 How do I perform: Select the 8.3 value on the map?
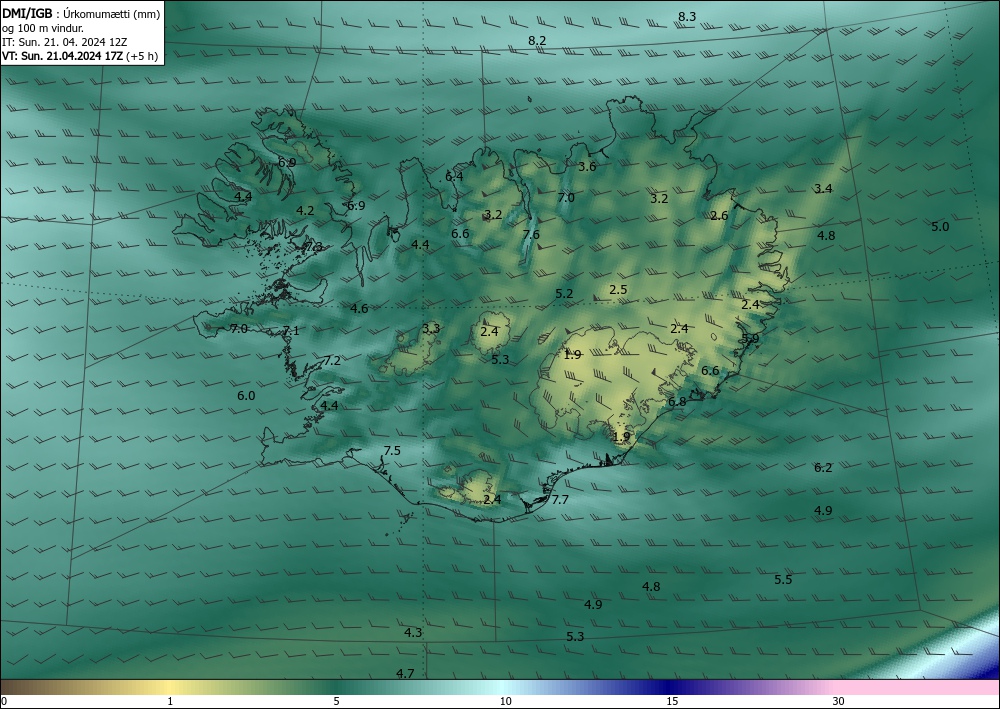point(687,17)
